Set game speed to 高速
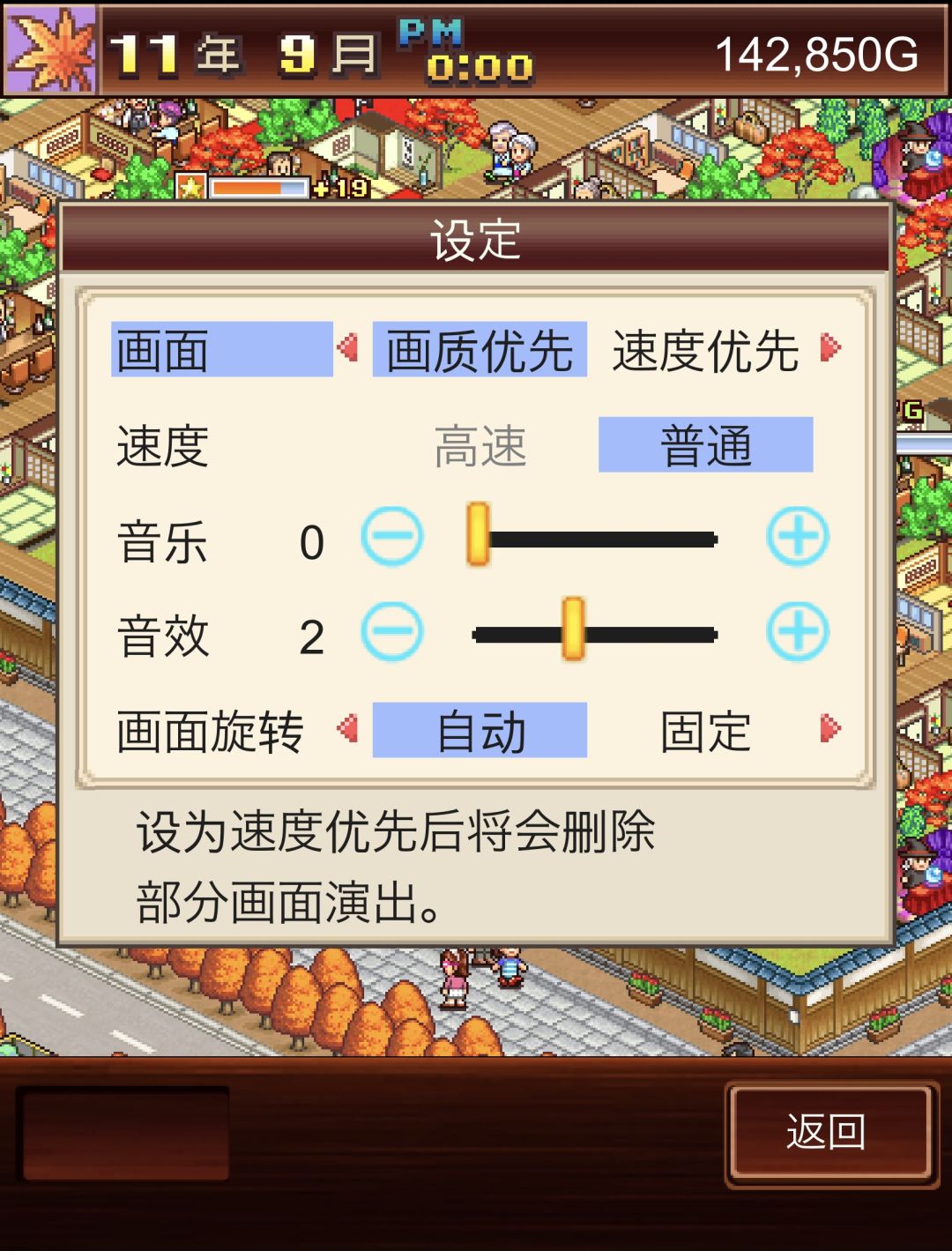952x1251 pixels. point(480,444)
